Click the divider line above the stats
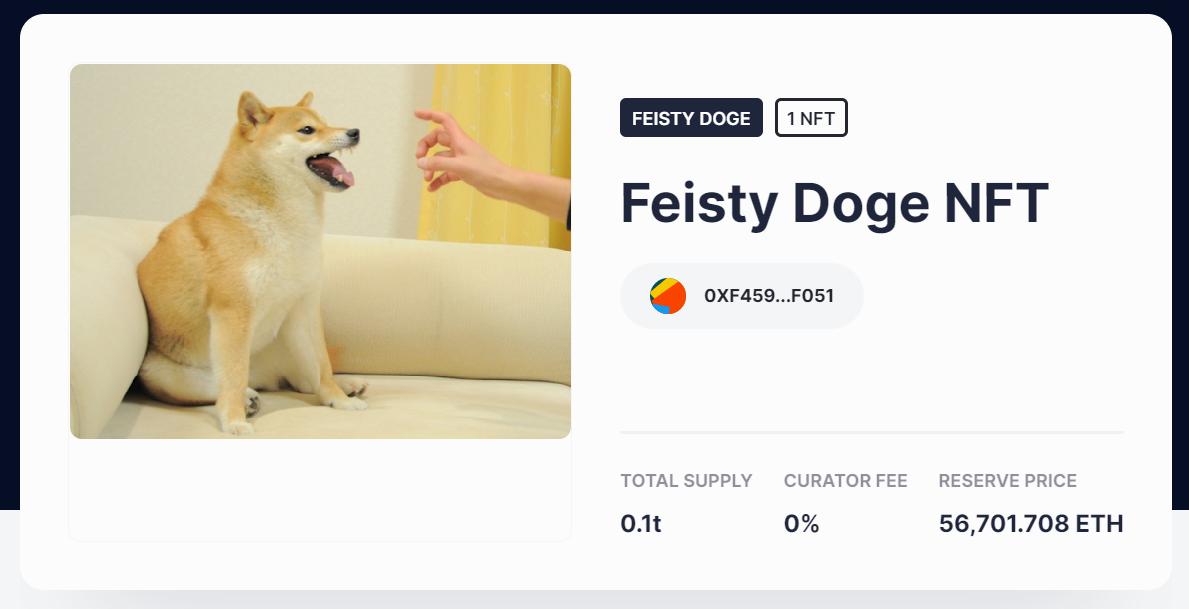Screen dimensions: 1189x609 (x=872, y=433)
